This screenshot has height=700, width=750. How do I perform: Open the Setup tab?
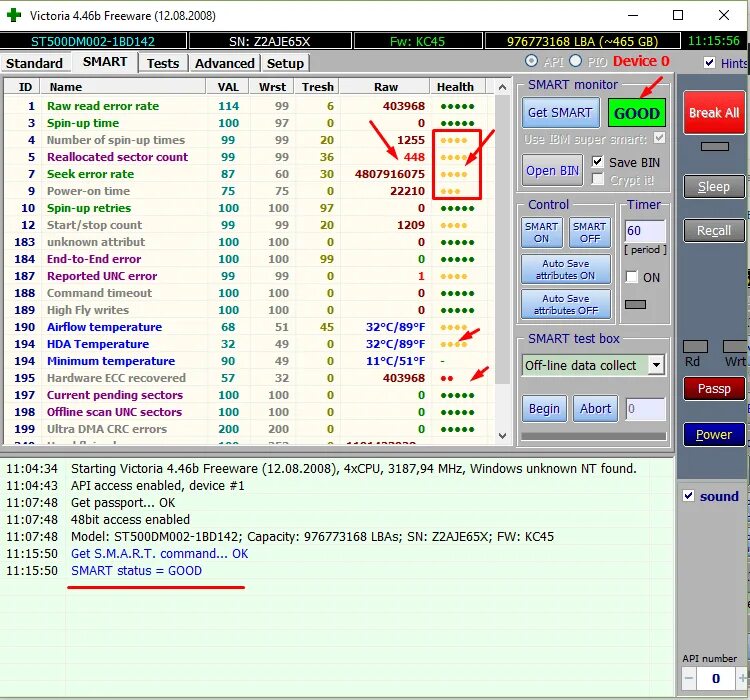(285, 63)
